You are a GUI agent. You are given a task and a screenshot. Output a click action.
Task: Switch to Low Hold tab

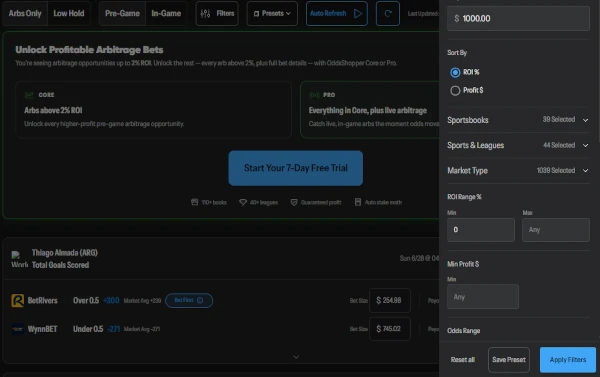coord(68,14)
